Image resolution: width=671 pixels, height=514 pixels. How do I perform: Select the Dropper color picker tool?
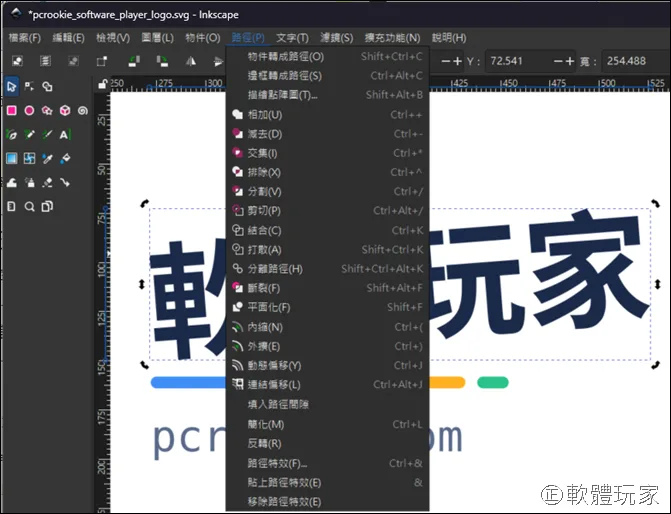(x=47, y=159)
